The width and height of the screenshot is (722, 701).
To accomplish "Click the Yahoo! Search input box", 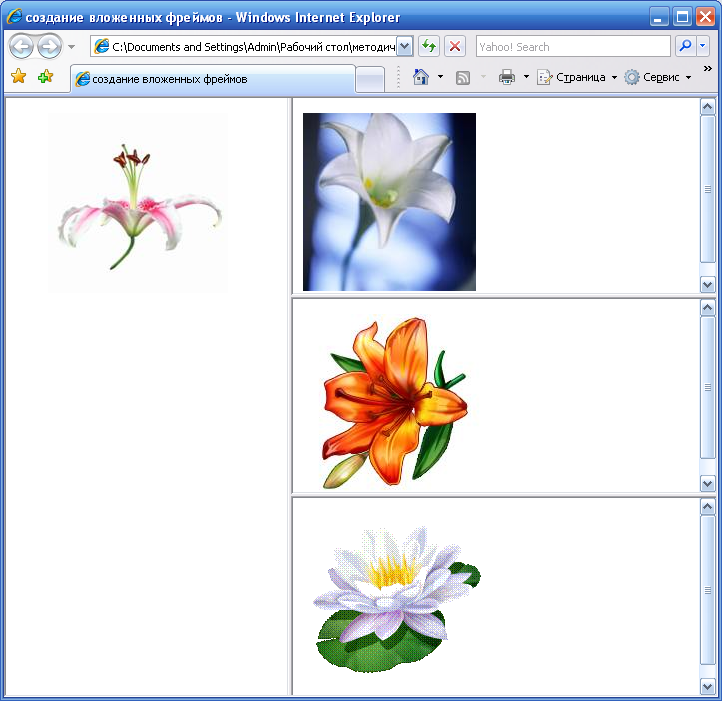I will coord(573,47).
